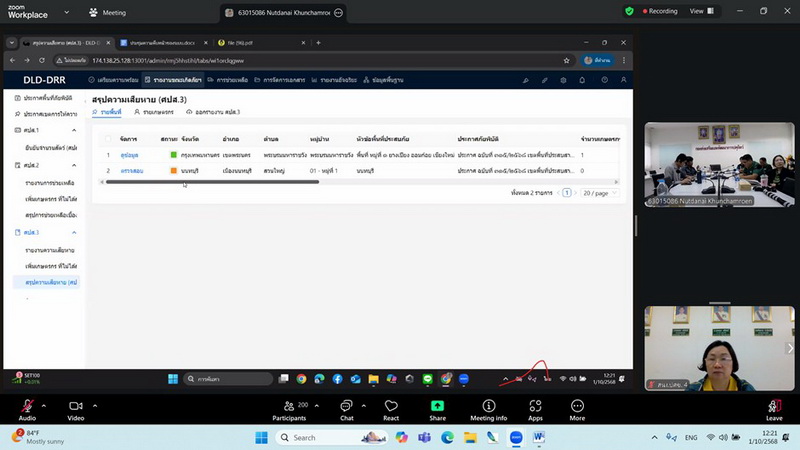Click the ตรวจสอบ link in row 2

point(133,171)
